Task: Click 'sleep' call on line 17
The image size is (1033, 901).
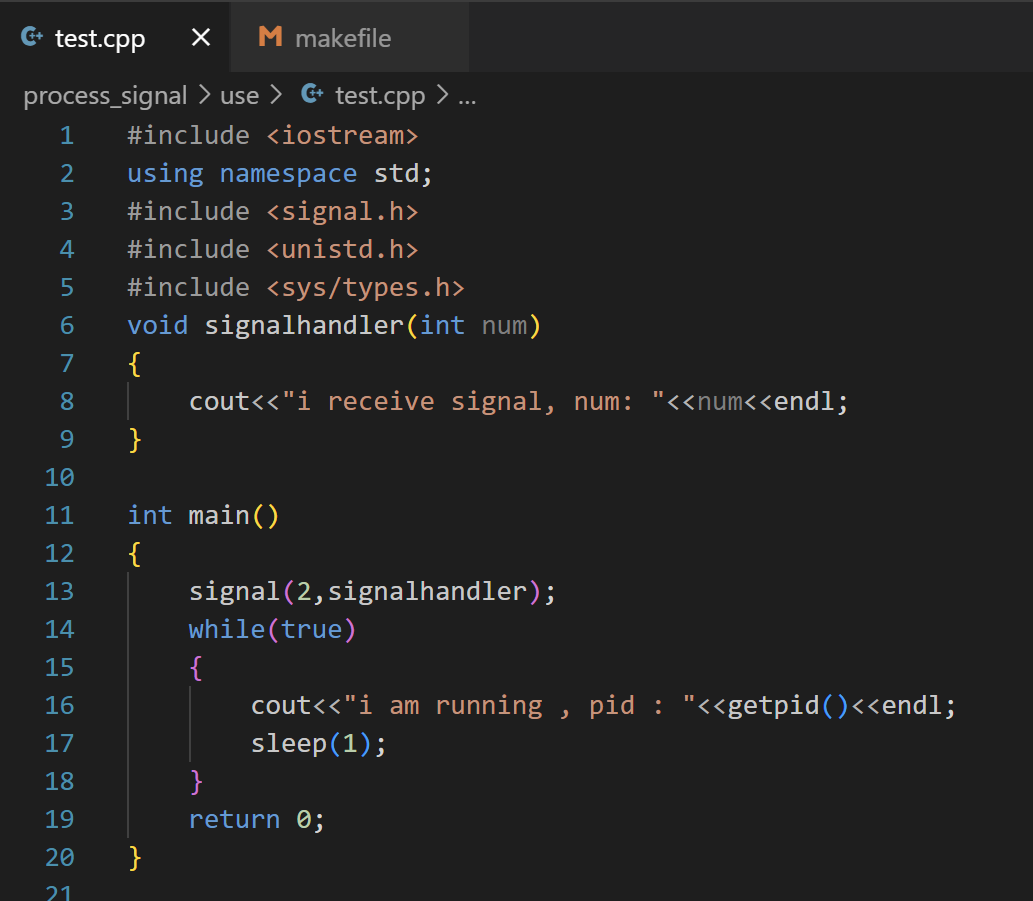Action: pyautogui.click(x=289, y=744)
